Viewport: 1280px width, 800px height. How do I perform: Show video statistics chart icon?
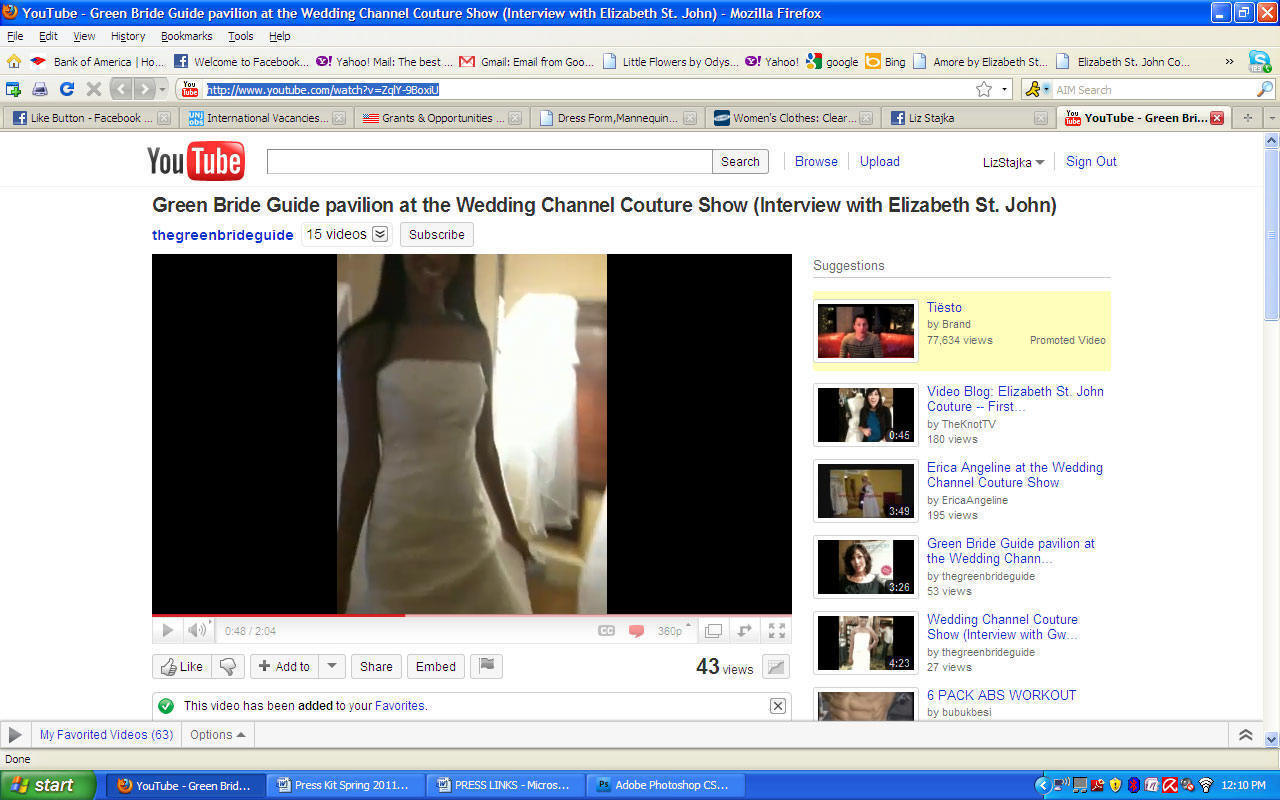776,667
